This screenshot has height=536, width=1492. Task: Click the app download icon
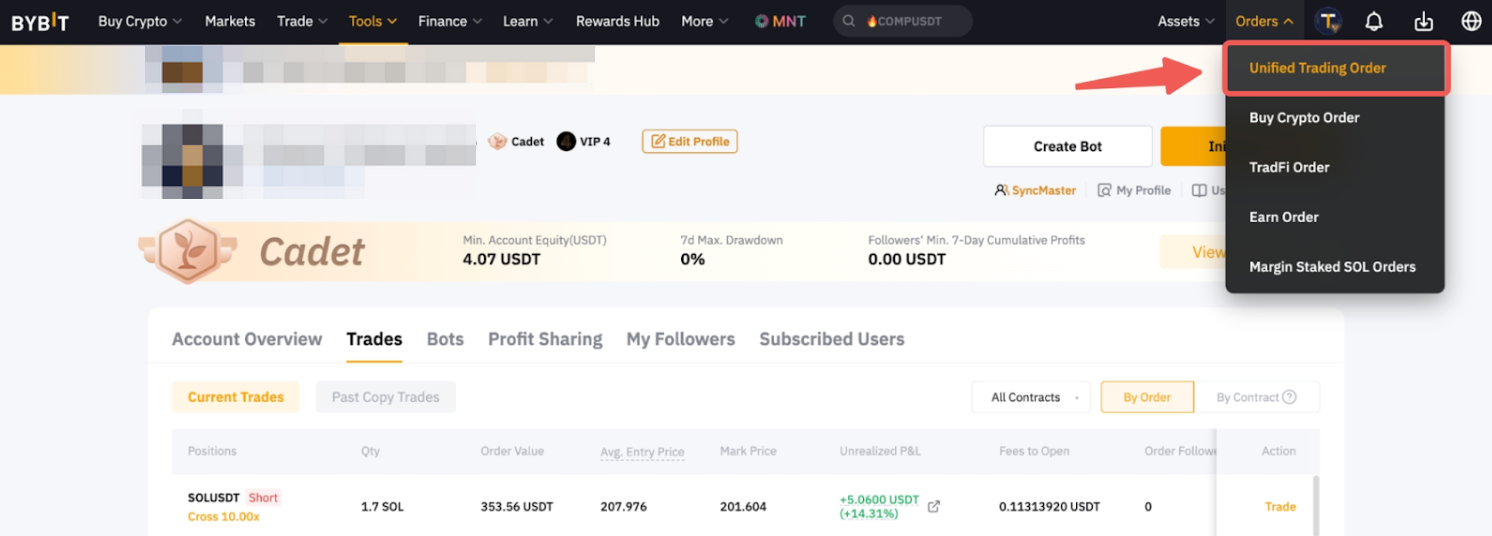[1424, 21]
